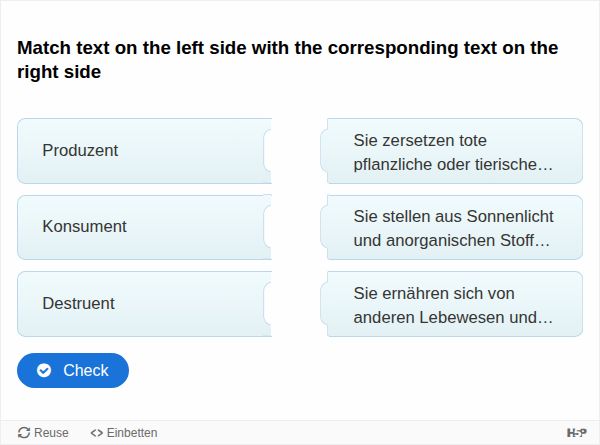Click the "Match text on the left side" heading
Viewport: 600px width, 445px height.
pos(287,60)
